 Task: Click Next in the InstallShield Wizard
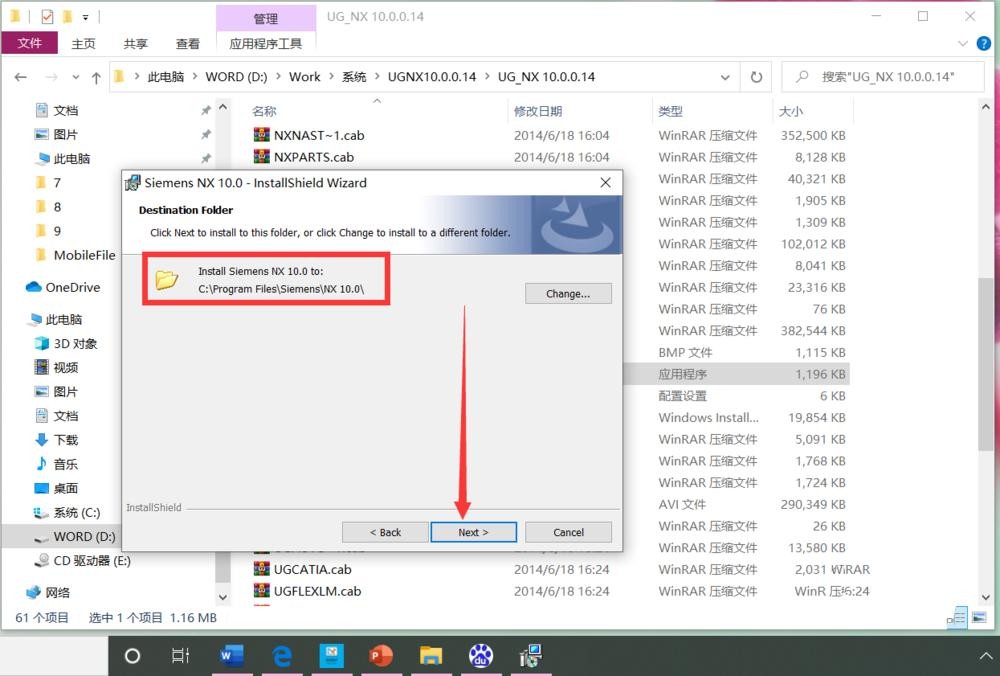coord(473,532)
